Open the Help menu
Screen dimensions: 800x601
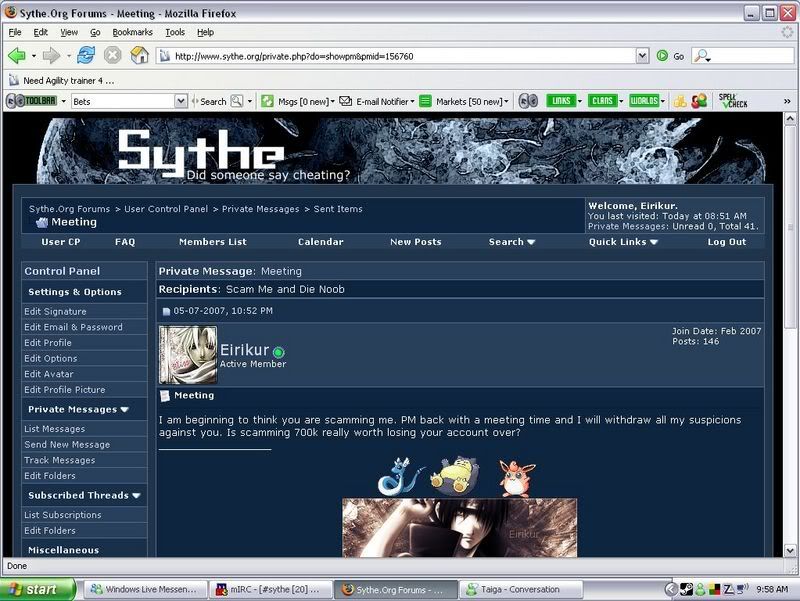205,32
